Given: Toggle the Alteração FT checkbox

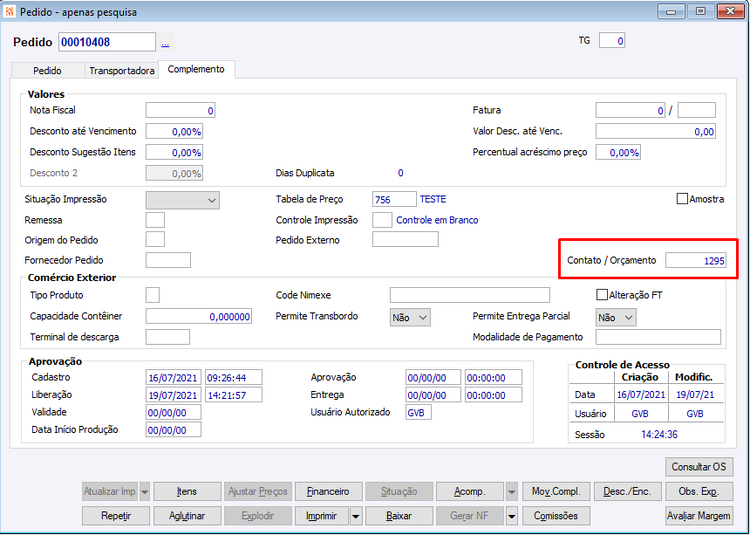Looking at the screenshot, I should [x=602, y=295].
